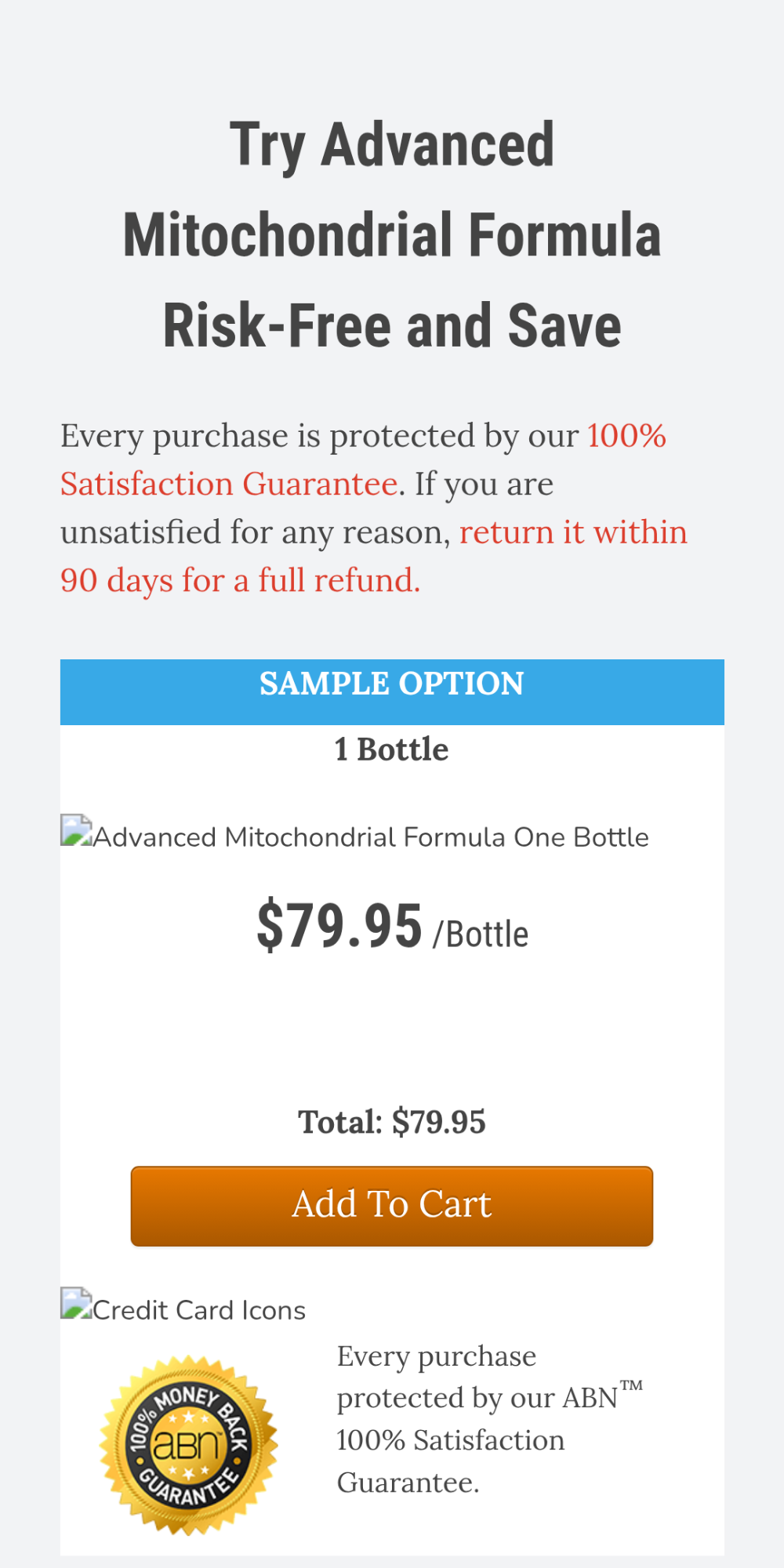Click the Total: $79.95 line
Screen dimensions: 784x1568
[x=392, y=1122]
